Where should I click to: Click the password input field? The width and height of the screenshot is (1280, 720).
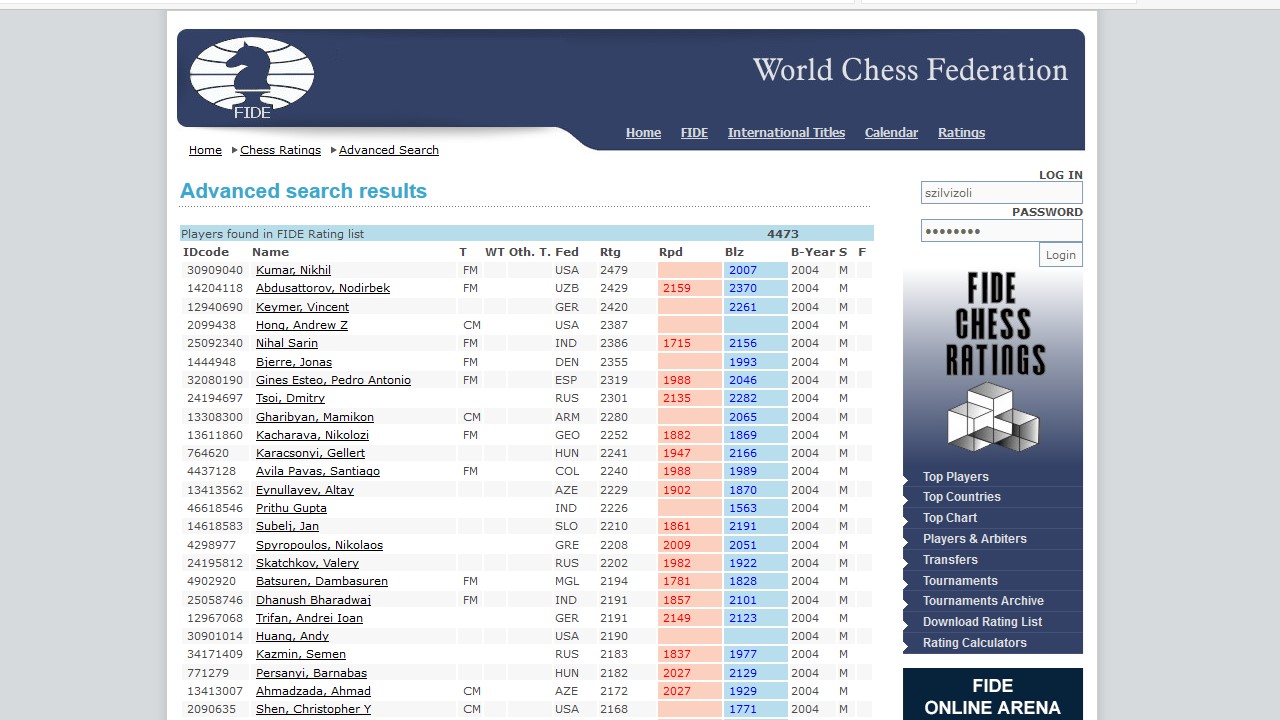click(x=1001, y=231)
